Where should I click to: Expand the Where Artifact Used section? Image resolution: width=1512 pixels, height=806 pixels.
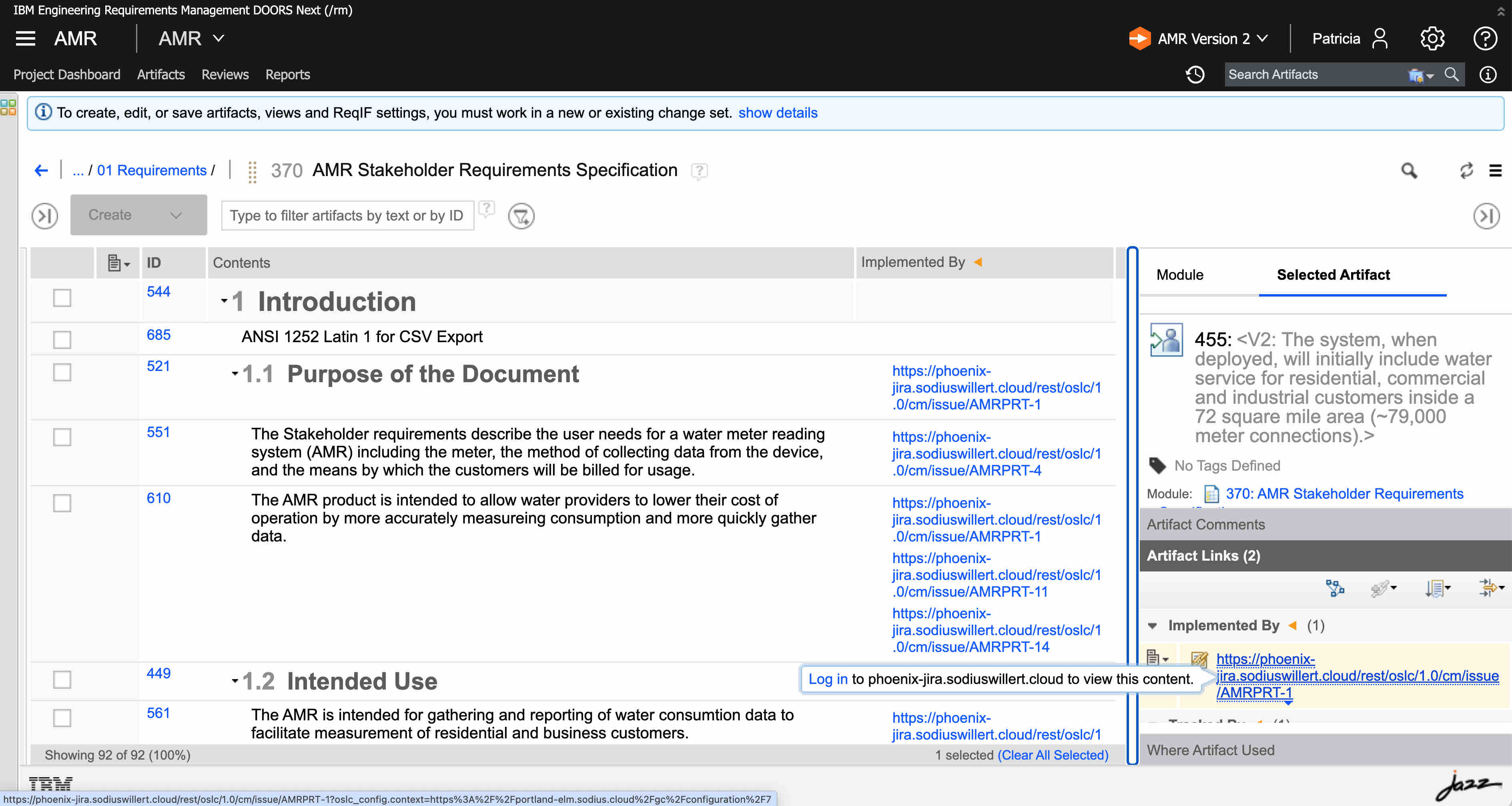[x=1326, y=750]
